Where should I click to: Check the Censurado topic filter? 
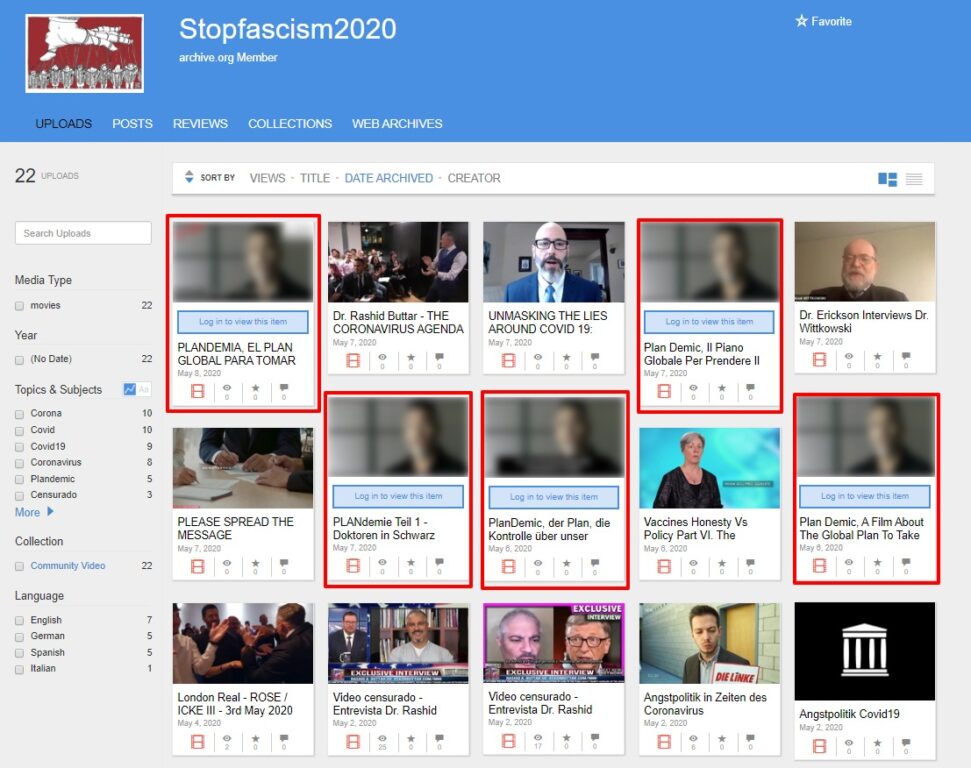click(x=20, y=495)
